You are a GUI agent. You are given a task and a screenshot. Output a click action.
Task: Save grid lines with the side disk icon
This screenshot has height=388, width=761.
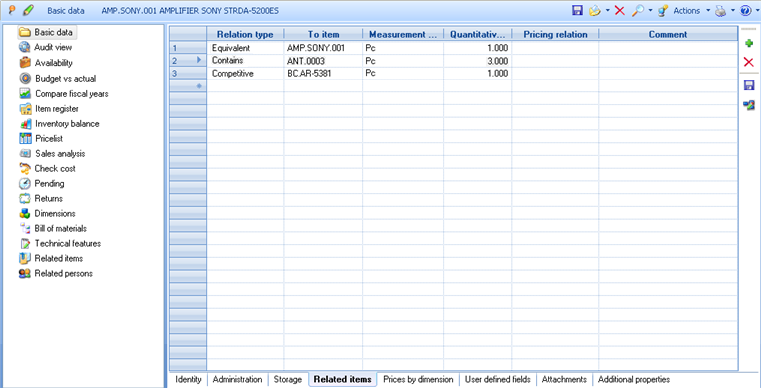[x=749, y=85]
